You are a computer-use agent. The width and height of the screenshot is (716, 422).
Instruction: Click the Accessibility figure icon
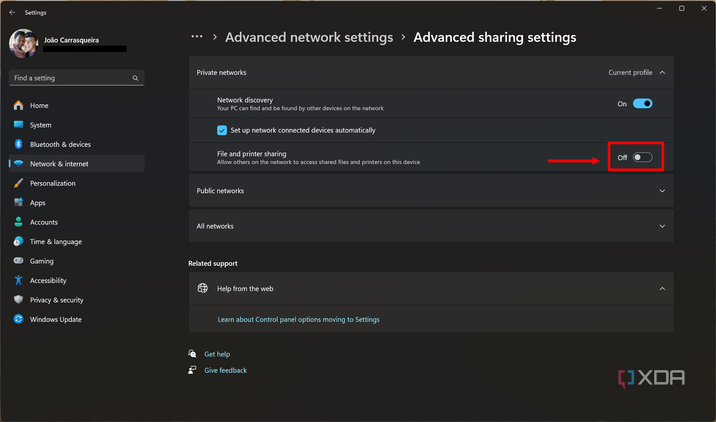click(x=18, y=280)
